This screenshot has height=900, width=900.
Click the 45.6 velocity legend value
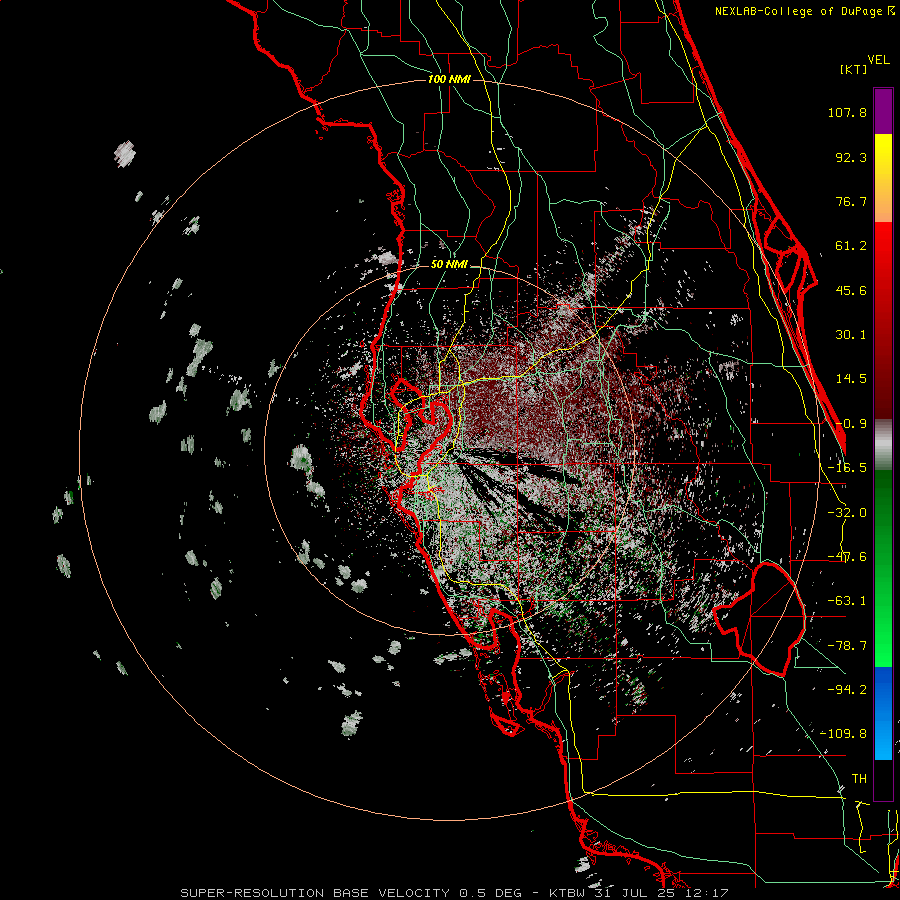(851, 290)
